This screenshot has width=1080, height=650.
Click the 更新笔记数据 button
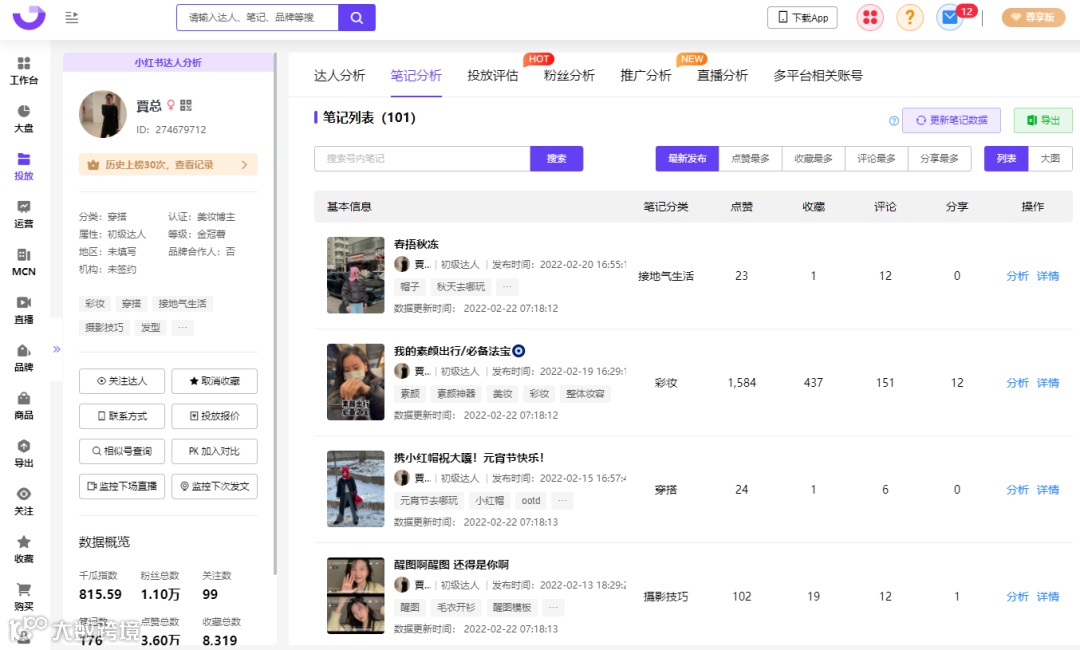tap(951, 120)
